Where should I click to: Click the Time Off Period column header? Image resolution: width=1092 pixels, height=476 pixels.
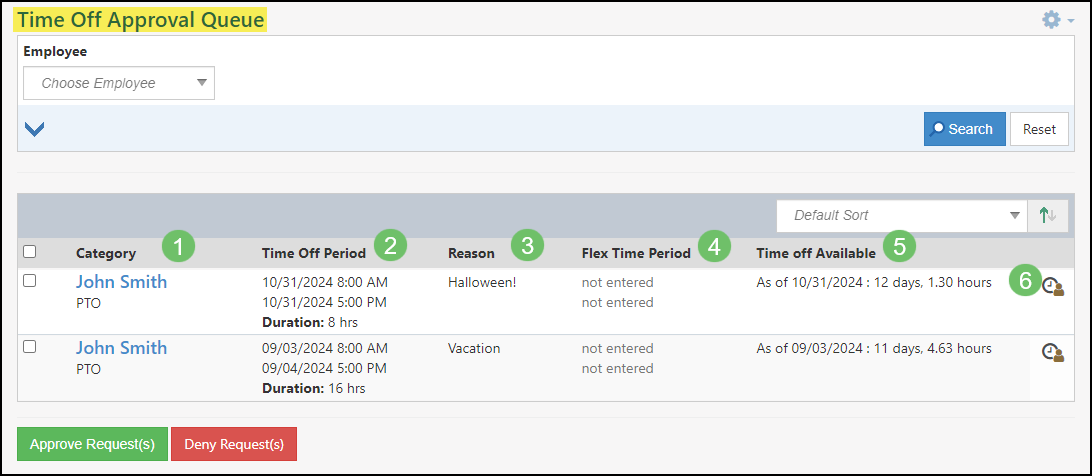tap(314, 253)
